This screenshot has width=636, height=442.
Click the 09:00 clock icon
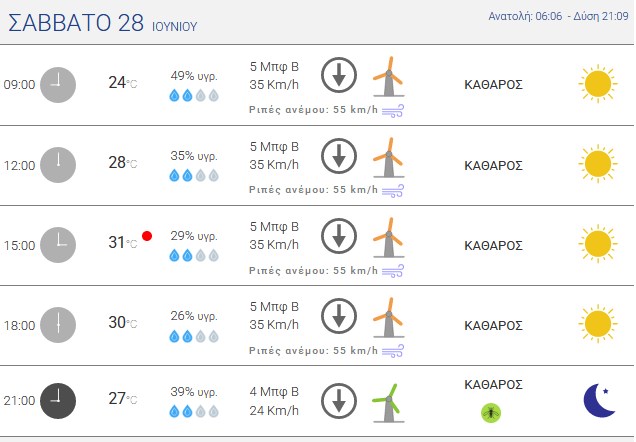[58, 85]
